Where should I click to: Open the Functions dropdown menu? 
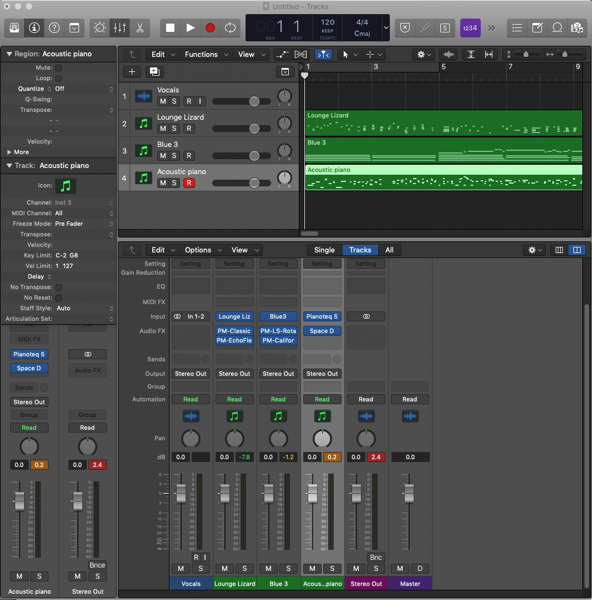click(206, 54)
